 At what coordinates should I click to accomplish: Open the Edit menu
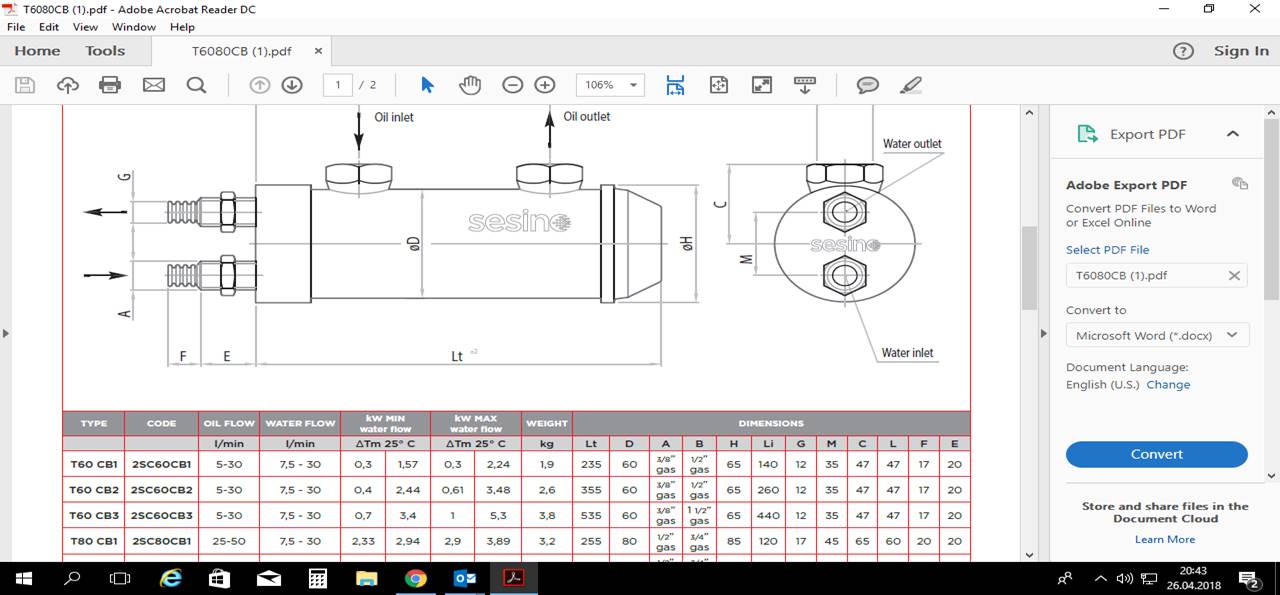49,27
